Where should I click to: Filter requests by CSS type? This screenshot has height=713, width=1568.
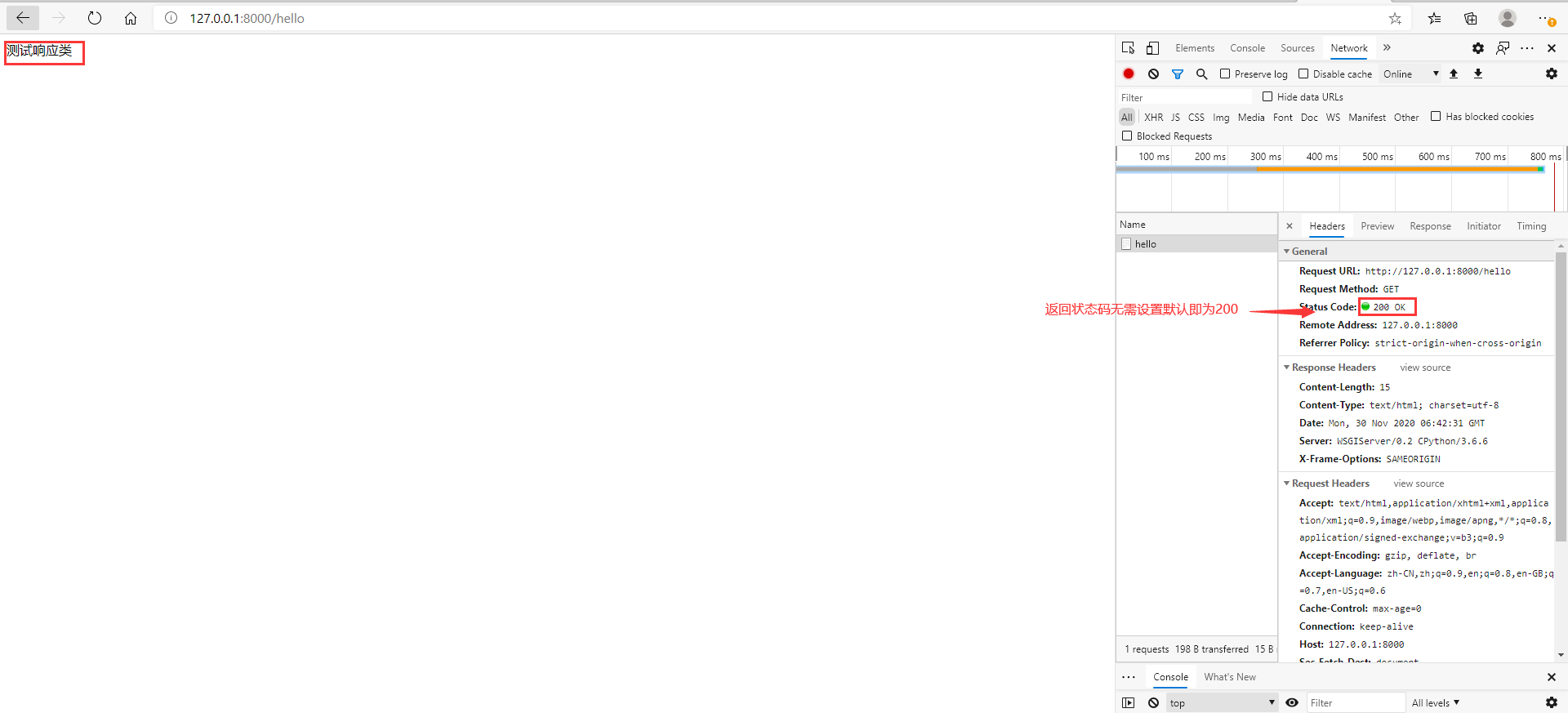1196,117
